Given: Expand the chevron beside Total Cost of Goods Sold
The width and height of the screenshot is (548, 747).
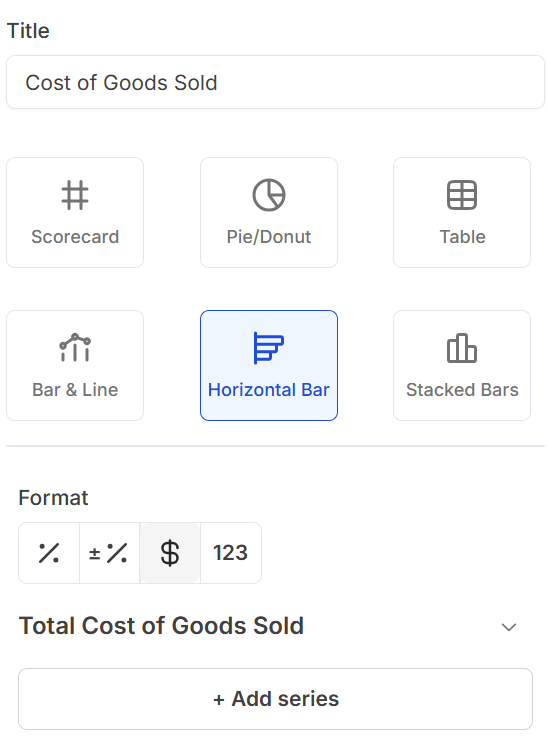Looking at the screenshot, I should 509,627.
